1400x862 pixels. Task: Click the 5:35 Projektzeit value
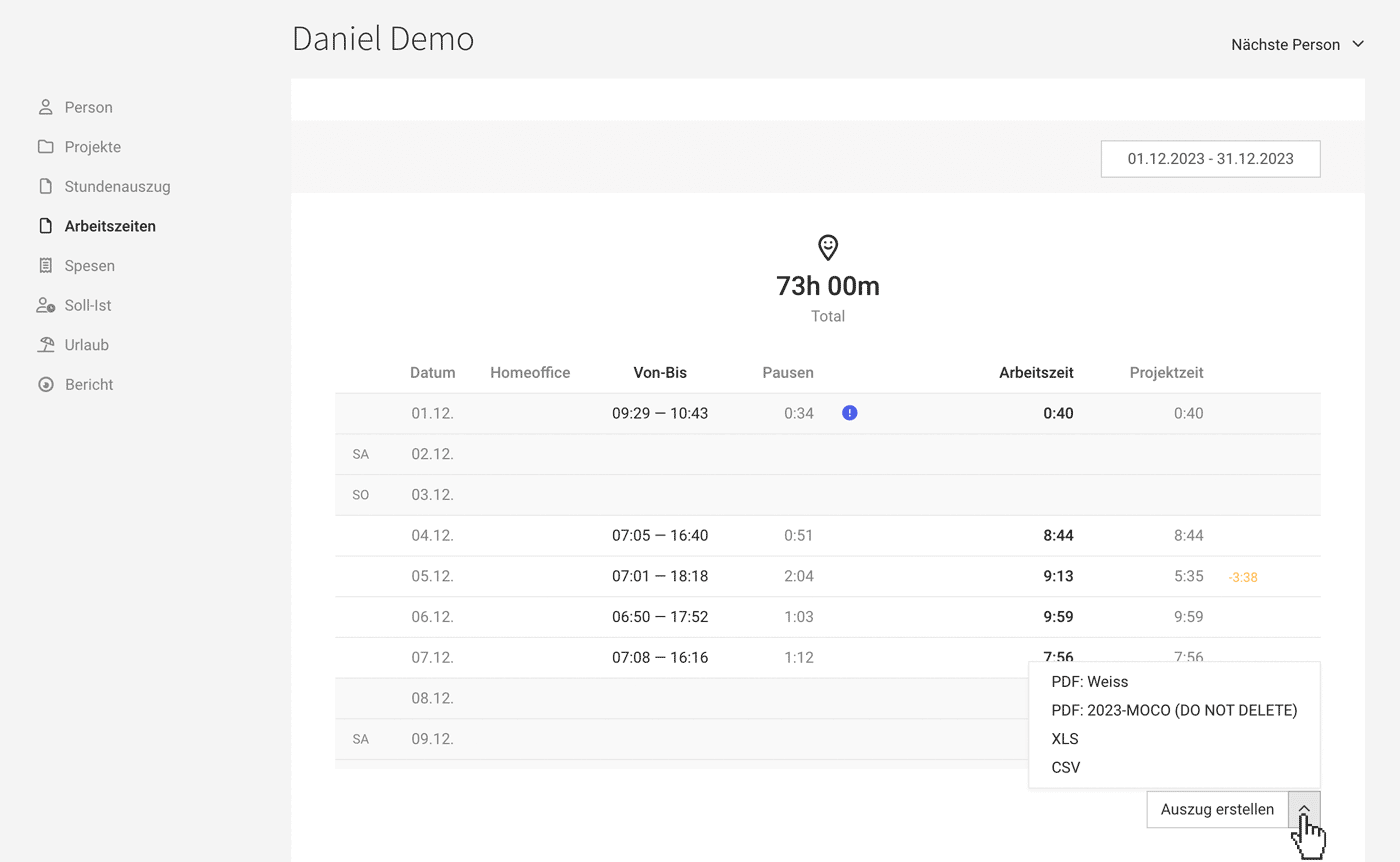coord(1188,576)
